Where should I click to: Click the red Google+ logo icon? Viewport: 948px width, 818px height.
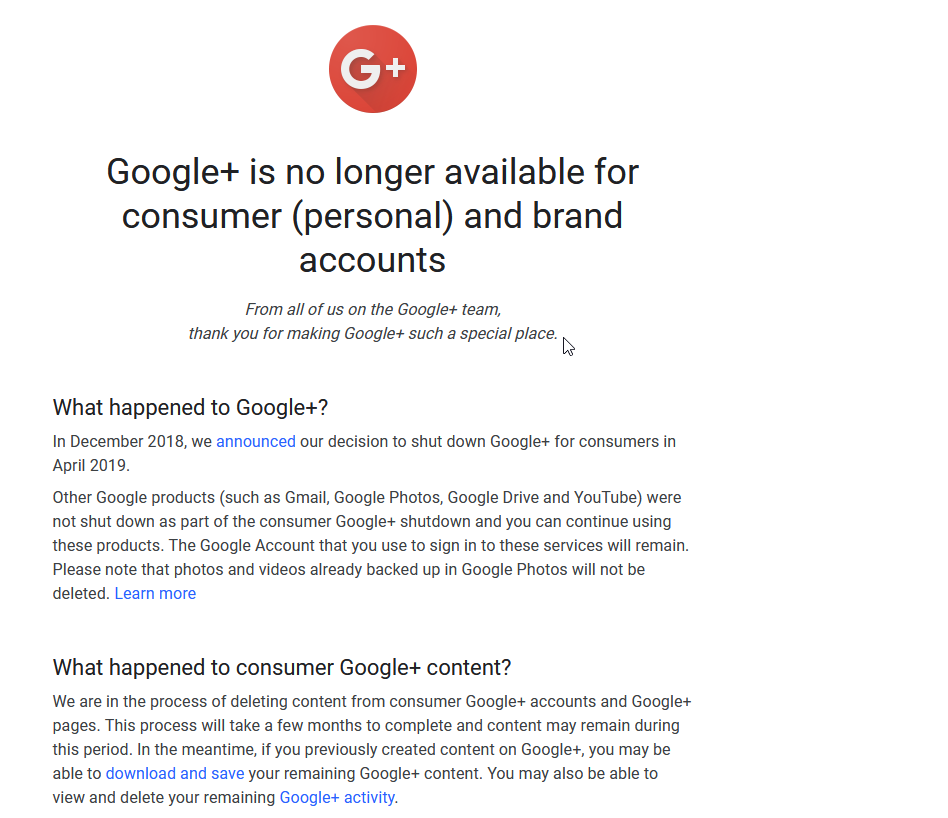coord(372,69)
